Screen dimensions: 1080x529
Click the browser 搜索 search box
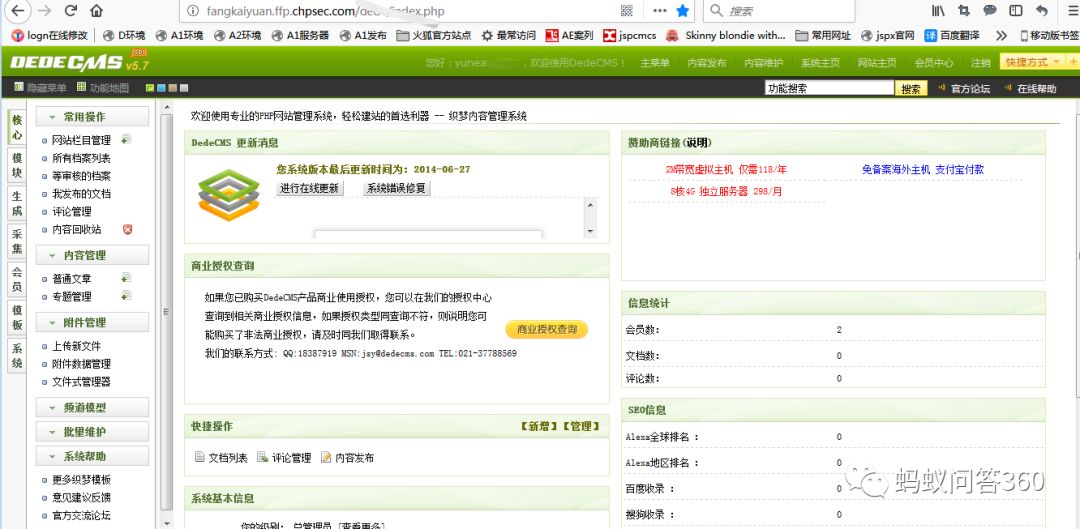(779, 10)
